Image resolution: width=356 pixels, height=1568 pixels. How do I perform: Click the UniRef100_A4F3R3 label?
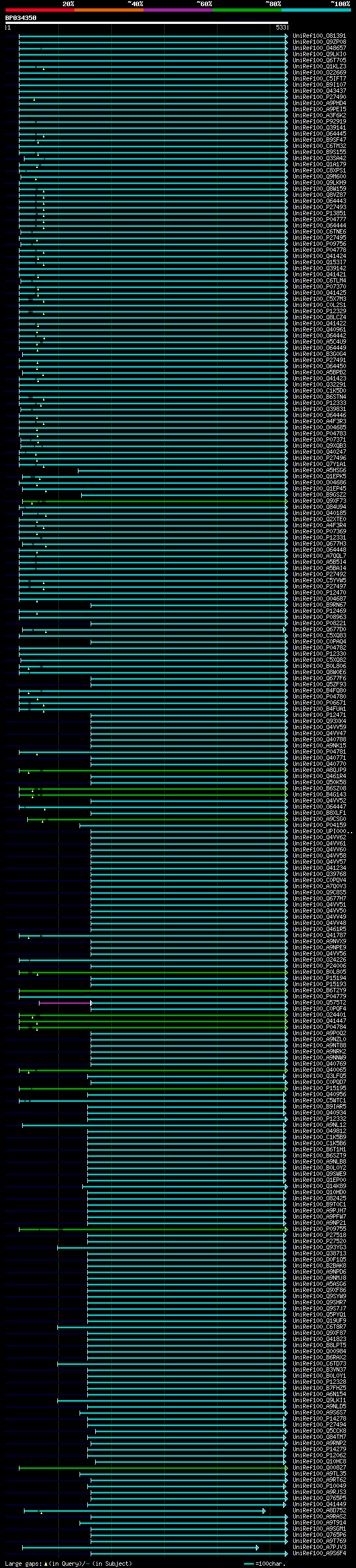click(x=319, y=421)
